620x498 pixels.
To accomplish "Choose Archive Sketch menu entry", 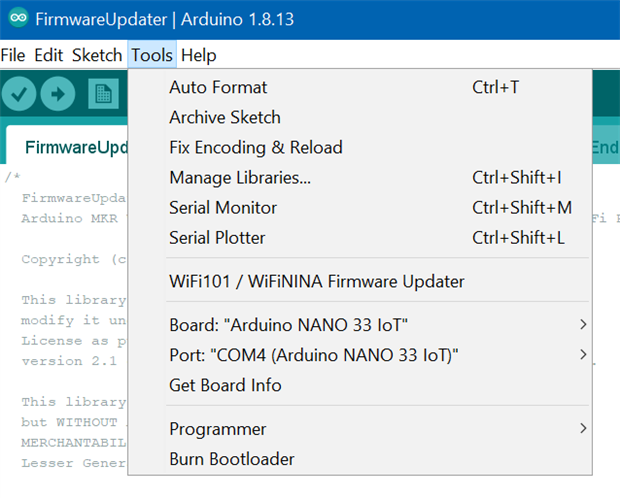I will click(x=225, y=117).
